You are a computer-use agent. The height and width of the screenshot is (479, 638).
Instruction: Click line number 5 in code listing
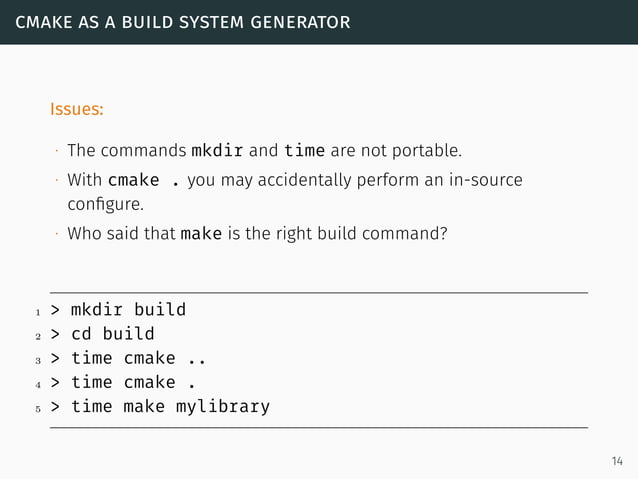(35, 409)
